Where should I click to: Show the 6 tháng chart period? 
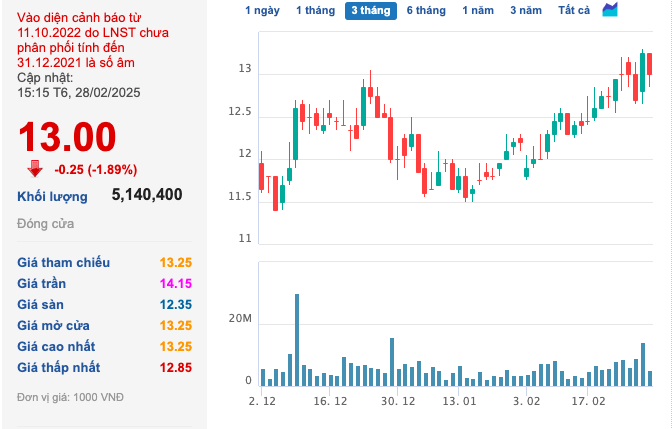426,10
